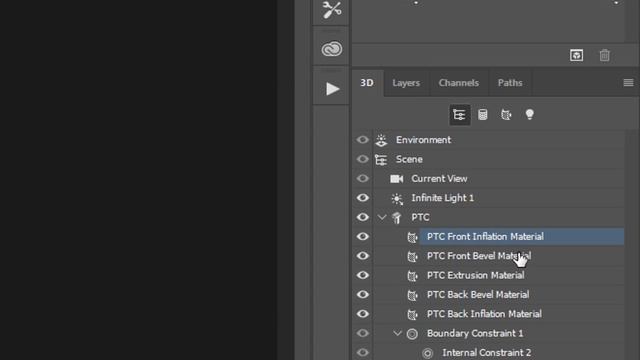Toggle visibility of Scene
The image size is (640, 360).
[x=362, y=159]
